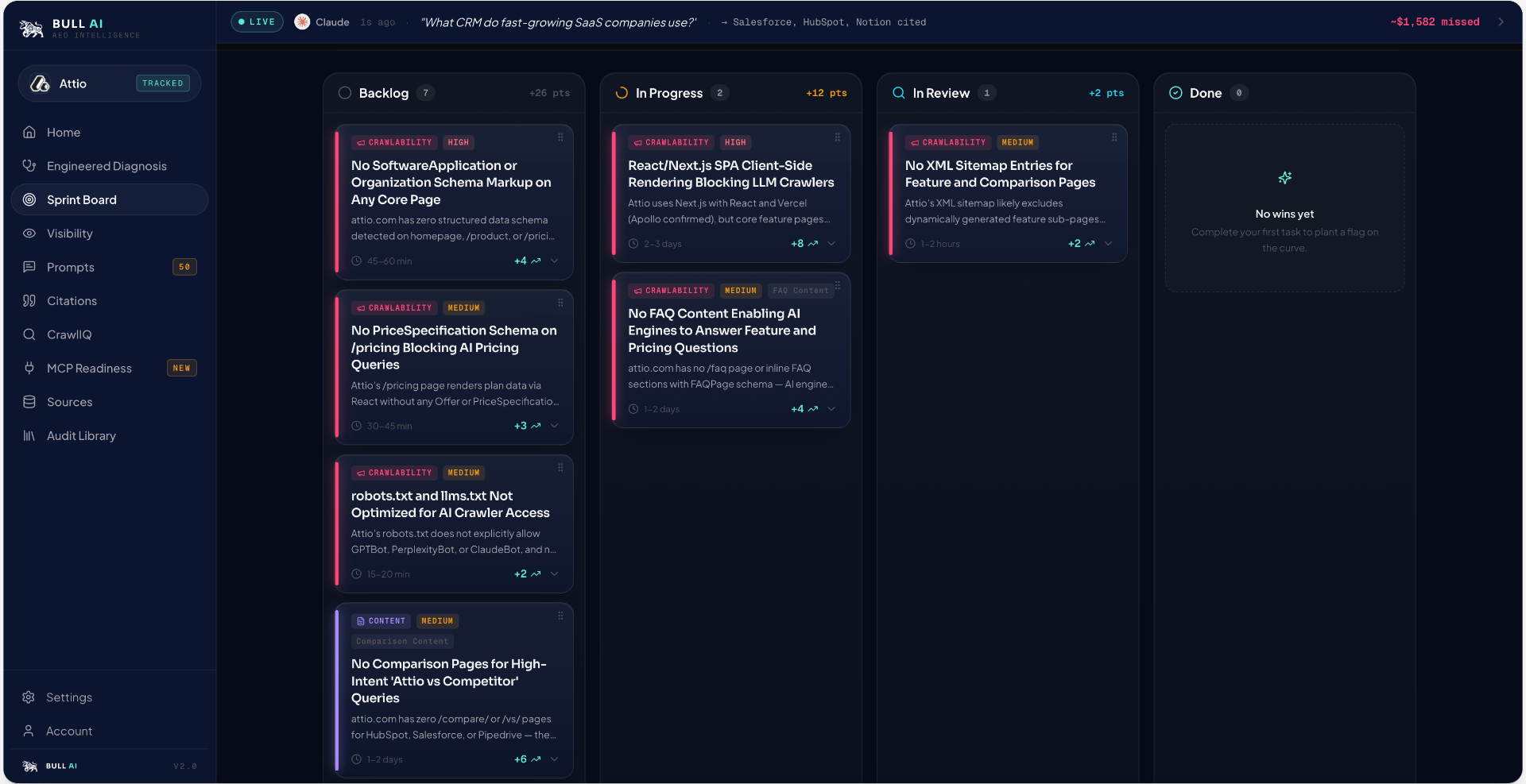1526x784 pixels.
Task: Toggle the TRACKED badge for Attio
Action: [x=163, y=83]
